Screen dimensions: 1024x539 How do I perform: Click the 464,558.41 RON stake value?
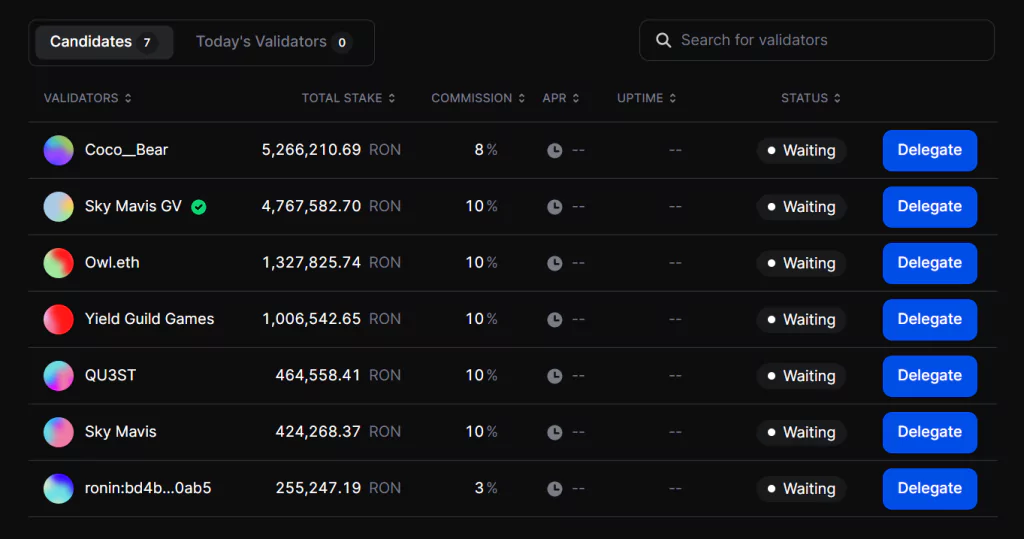[338, 376]
